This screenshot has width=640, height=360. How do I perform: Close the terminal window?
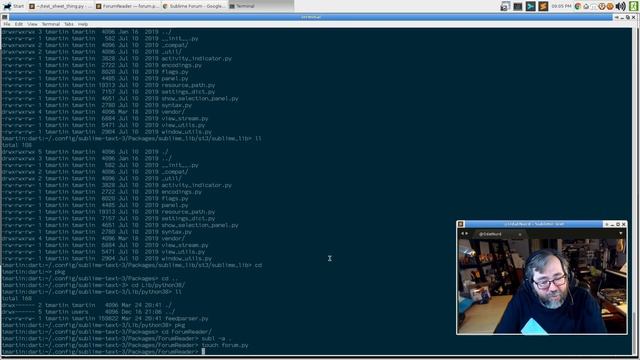pyautogui.click(x=634, y=17)
